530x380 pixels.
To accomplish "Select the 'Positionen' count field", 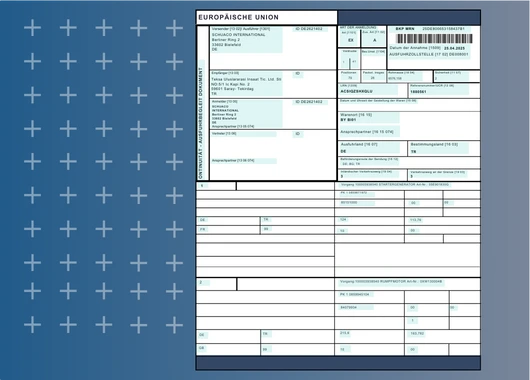I will pyautogui.click(x=350, y=75).
